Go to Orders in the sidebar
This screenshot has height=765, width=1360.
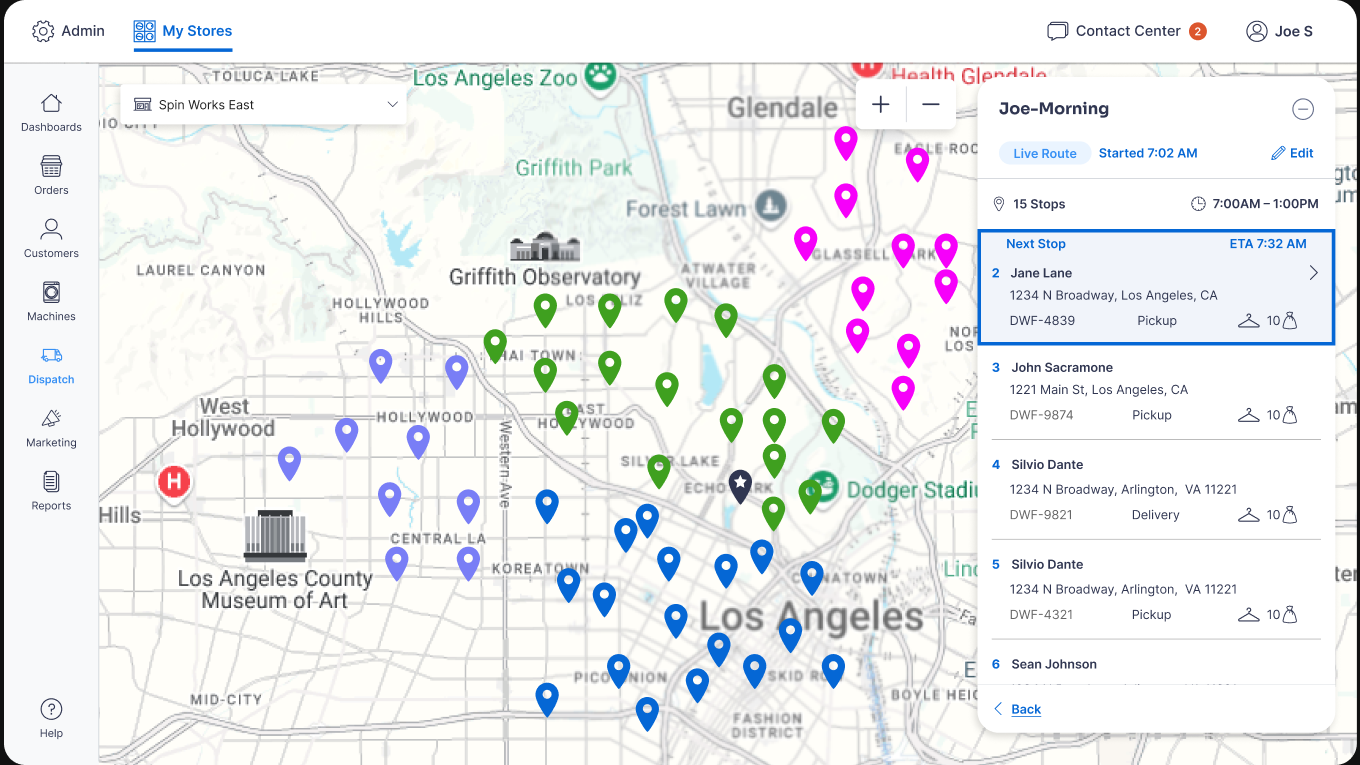point(51,175)
